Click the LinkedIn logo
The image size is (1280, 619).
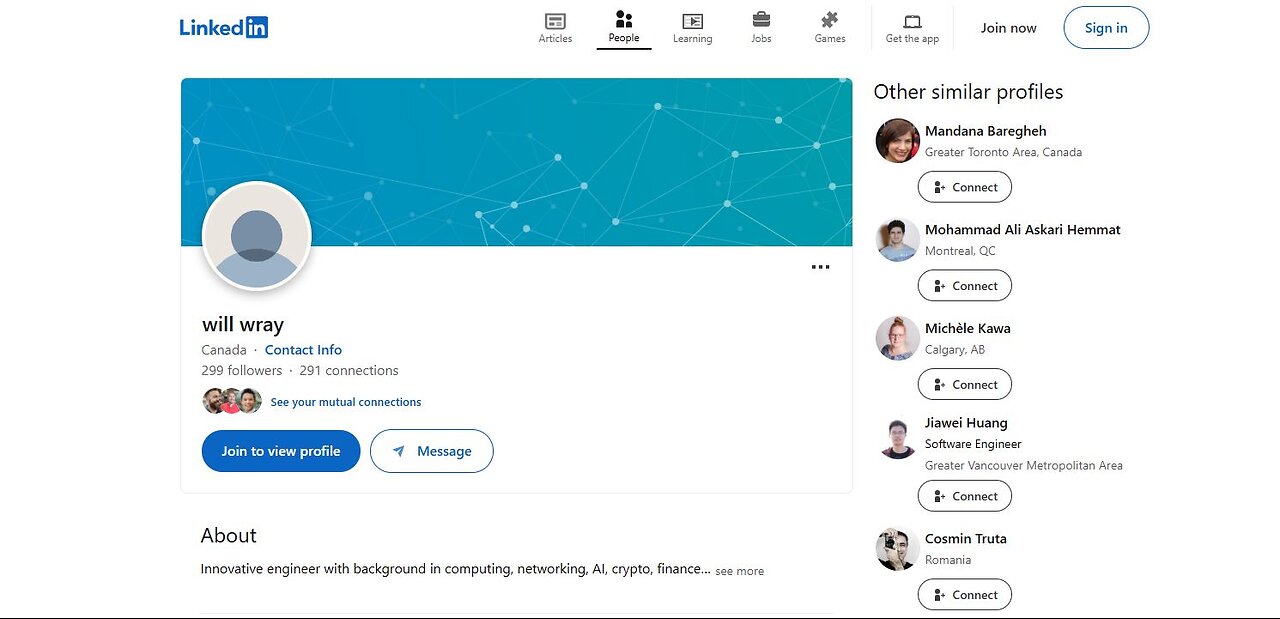click(x=224, y=28)
